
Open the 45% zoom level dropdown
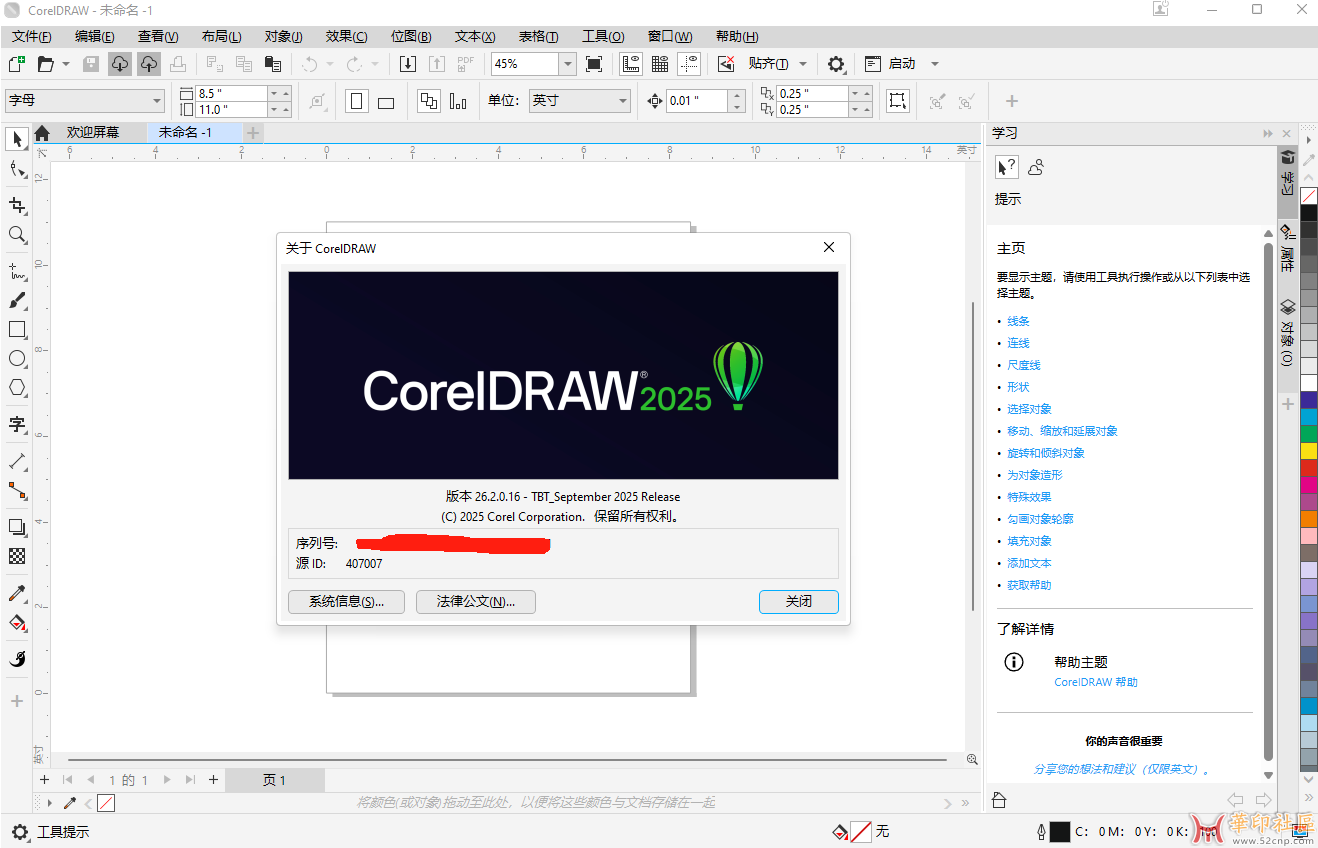tap(568, 64)
